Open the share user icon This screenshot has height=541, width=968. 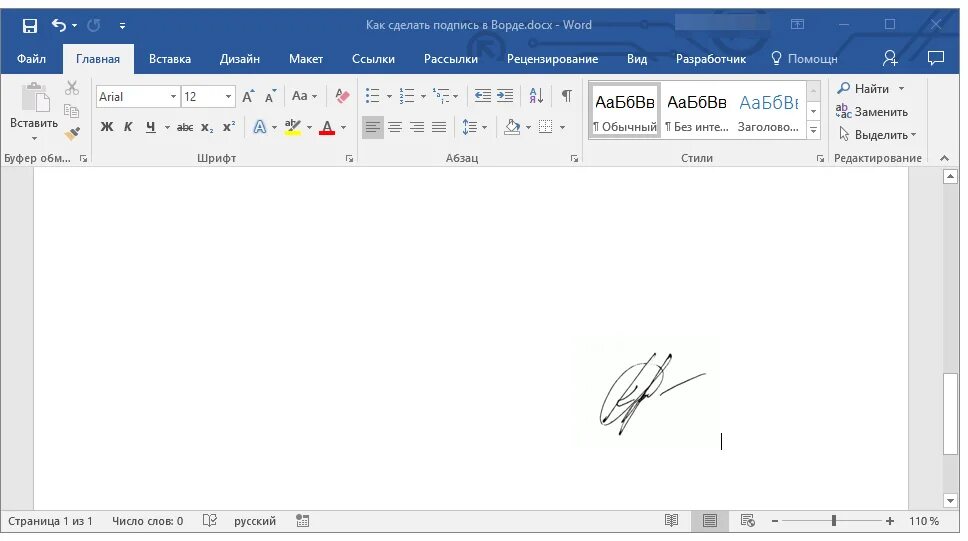coord(890,58)
